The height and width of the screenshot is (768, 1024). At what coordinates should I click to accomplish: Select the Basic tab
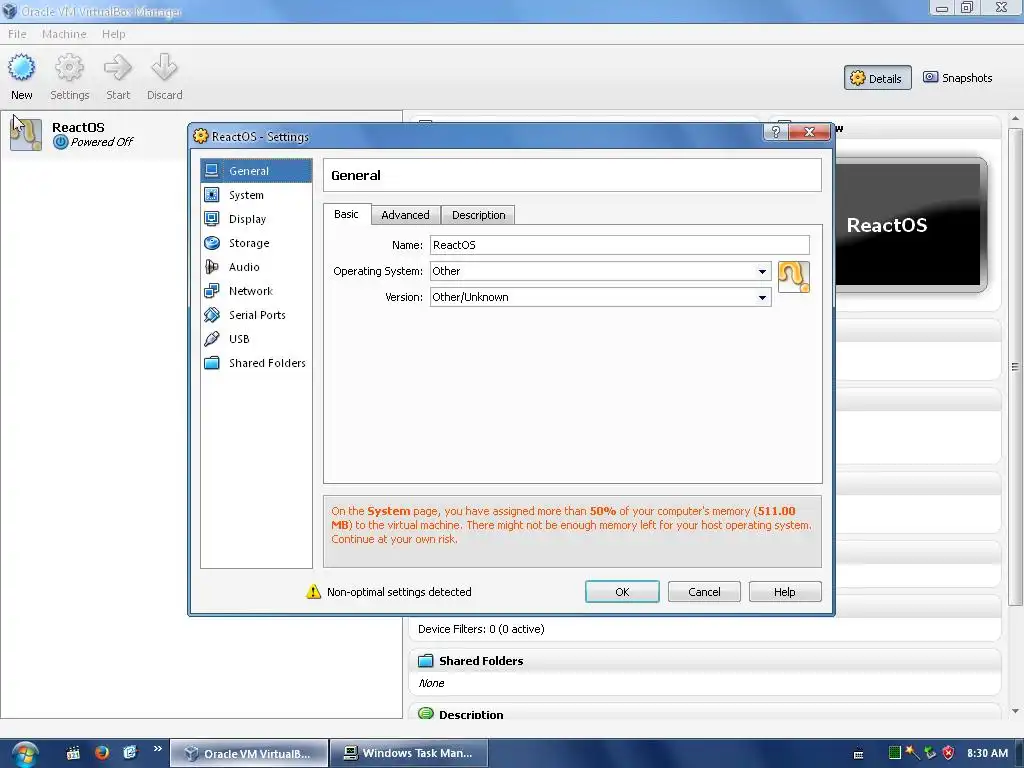point(346,214)
